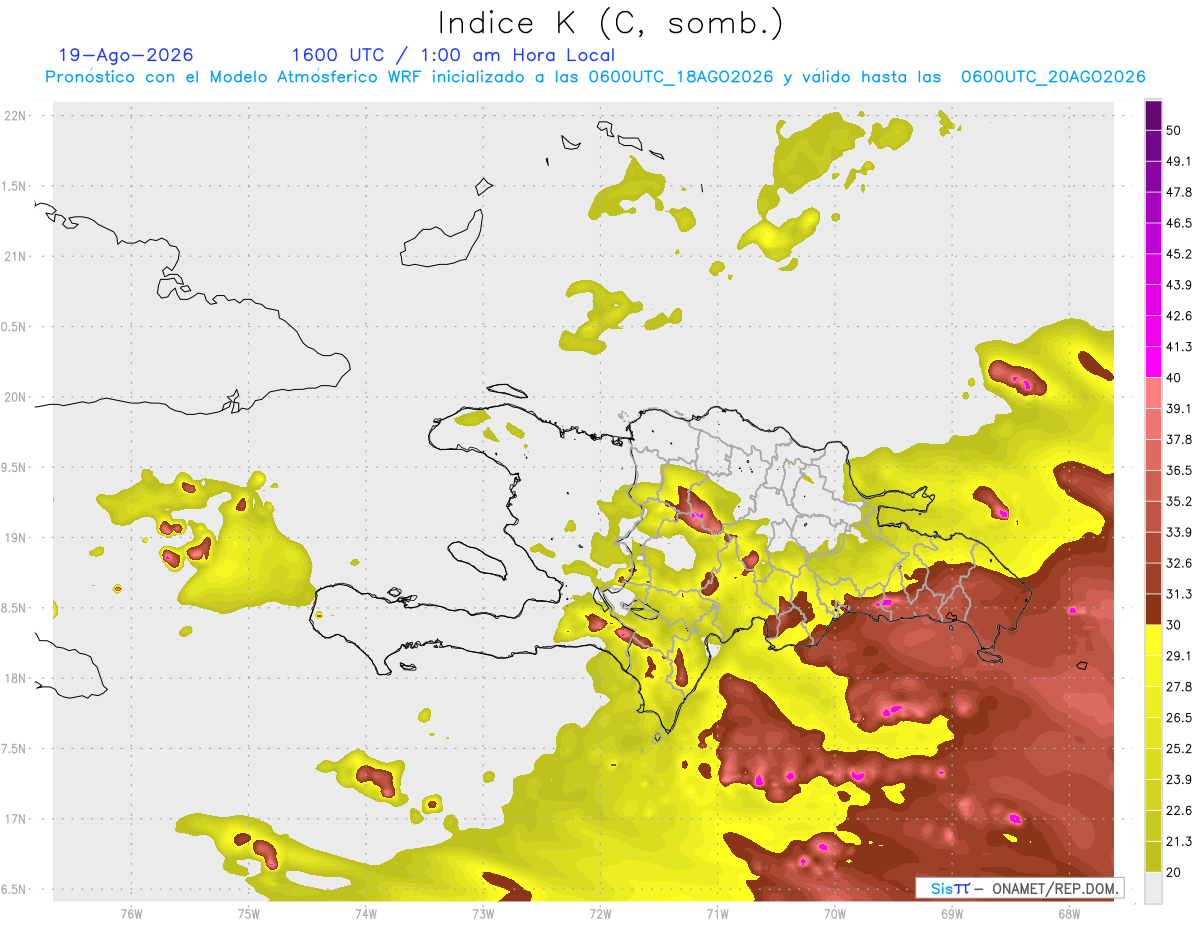Click the colorbar value '39.1'
This screenshot has height=927, width=1200.
1179,408
